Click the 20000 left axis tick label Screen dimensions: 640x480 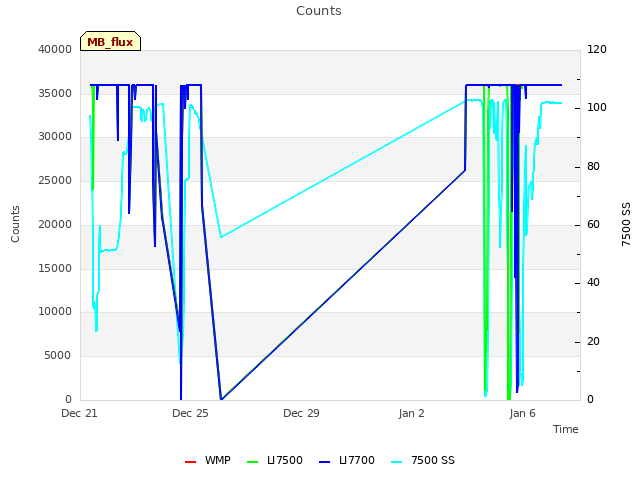pyautogui.click(x=55, y=224)
